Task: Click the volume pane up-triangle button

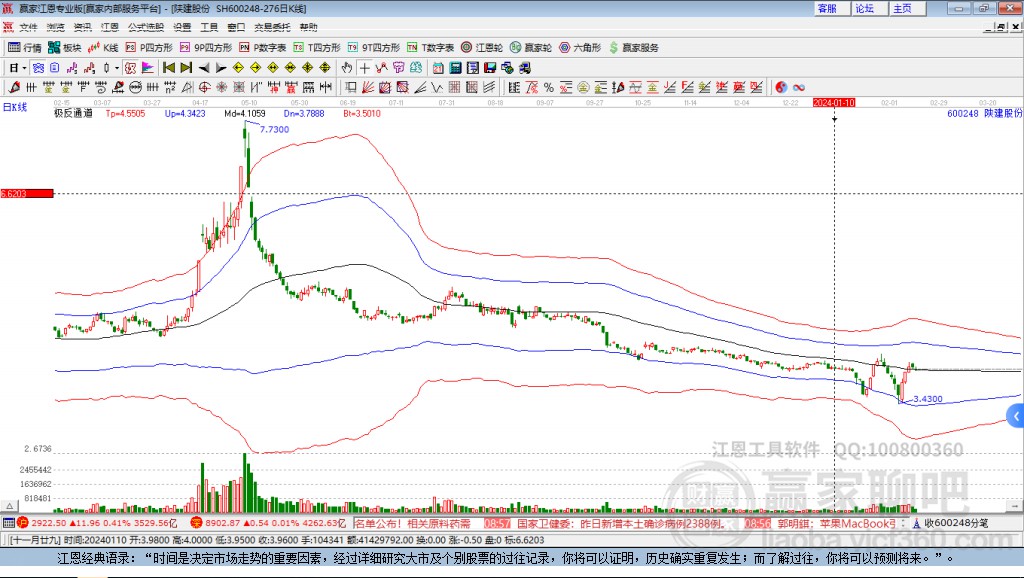Action: (x=9, y=506)
